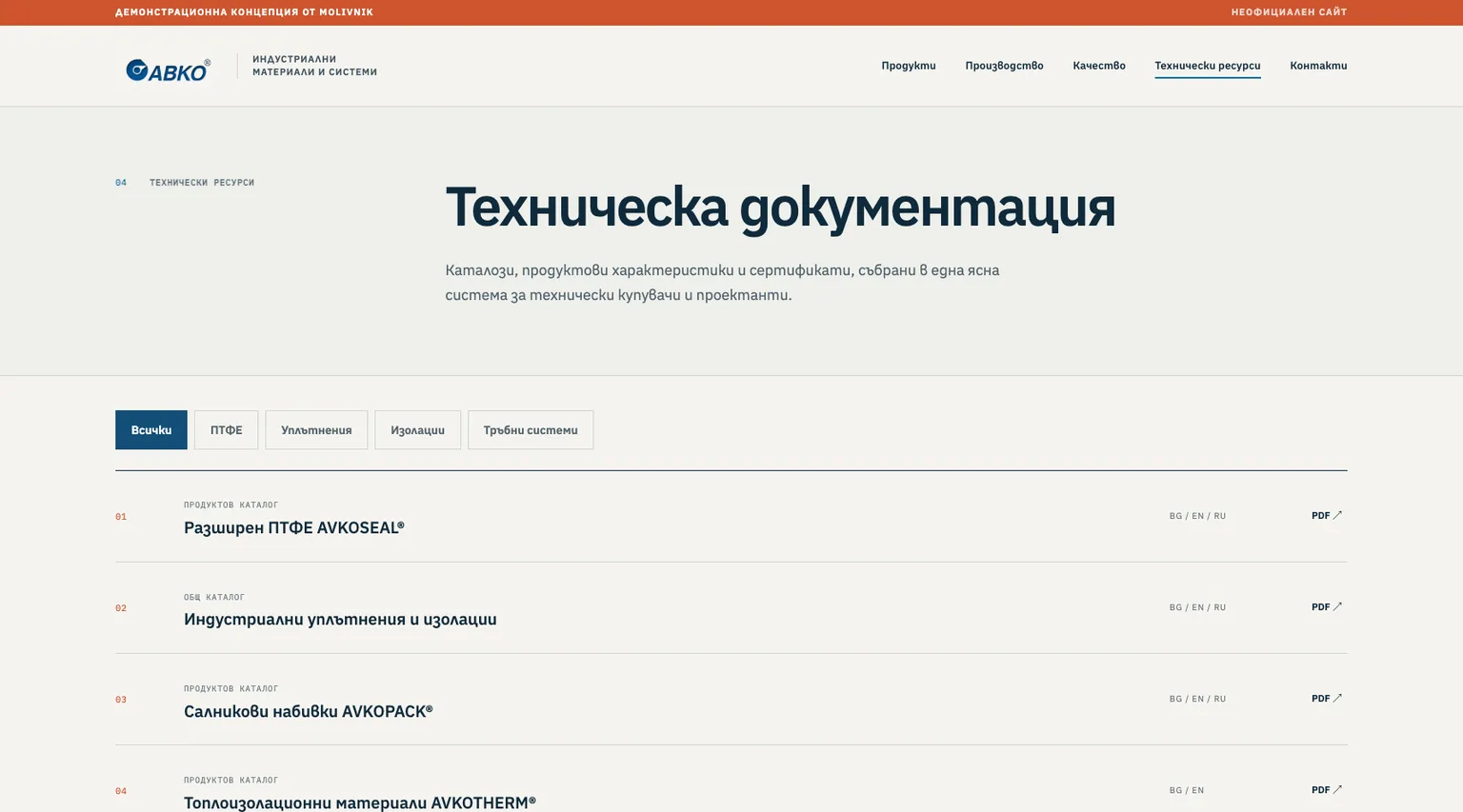The image size is (1463, 812).
Task: Click the ОБЩ КАТАЛОГ label
Action: coord(214,598)
